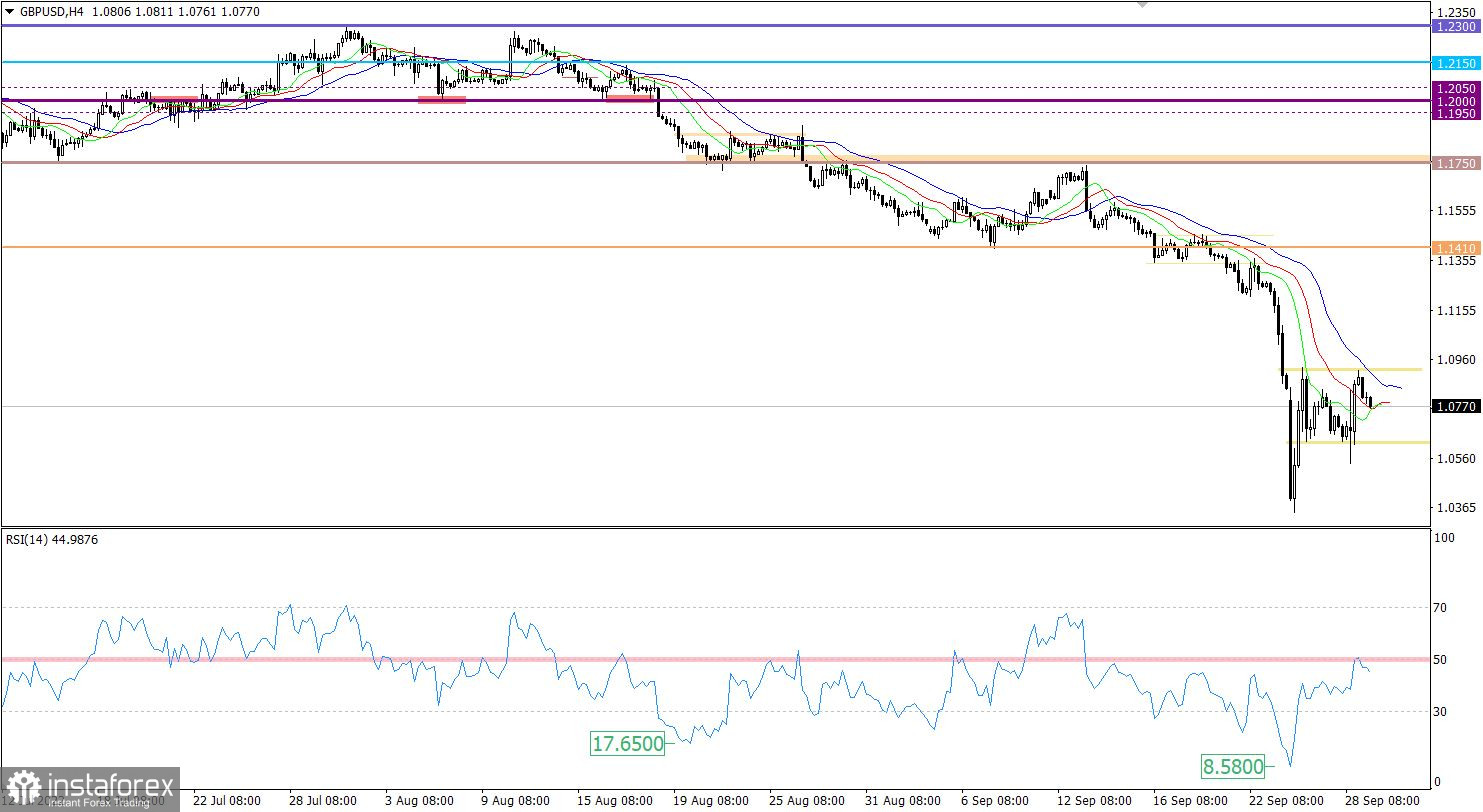Select the 1.2300 purple price tag

pyautogui.click(x=1455, y=27)
